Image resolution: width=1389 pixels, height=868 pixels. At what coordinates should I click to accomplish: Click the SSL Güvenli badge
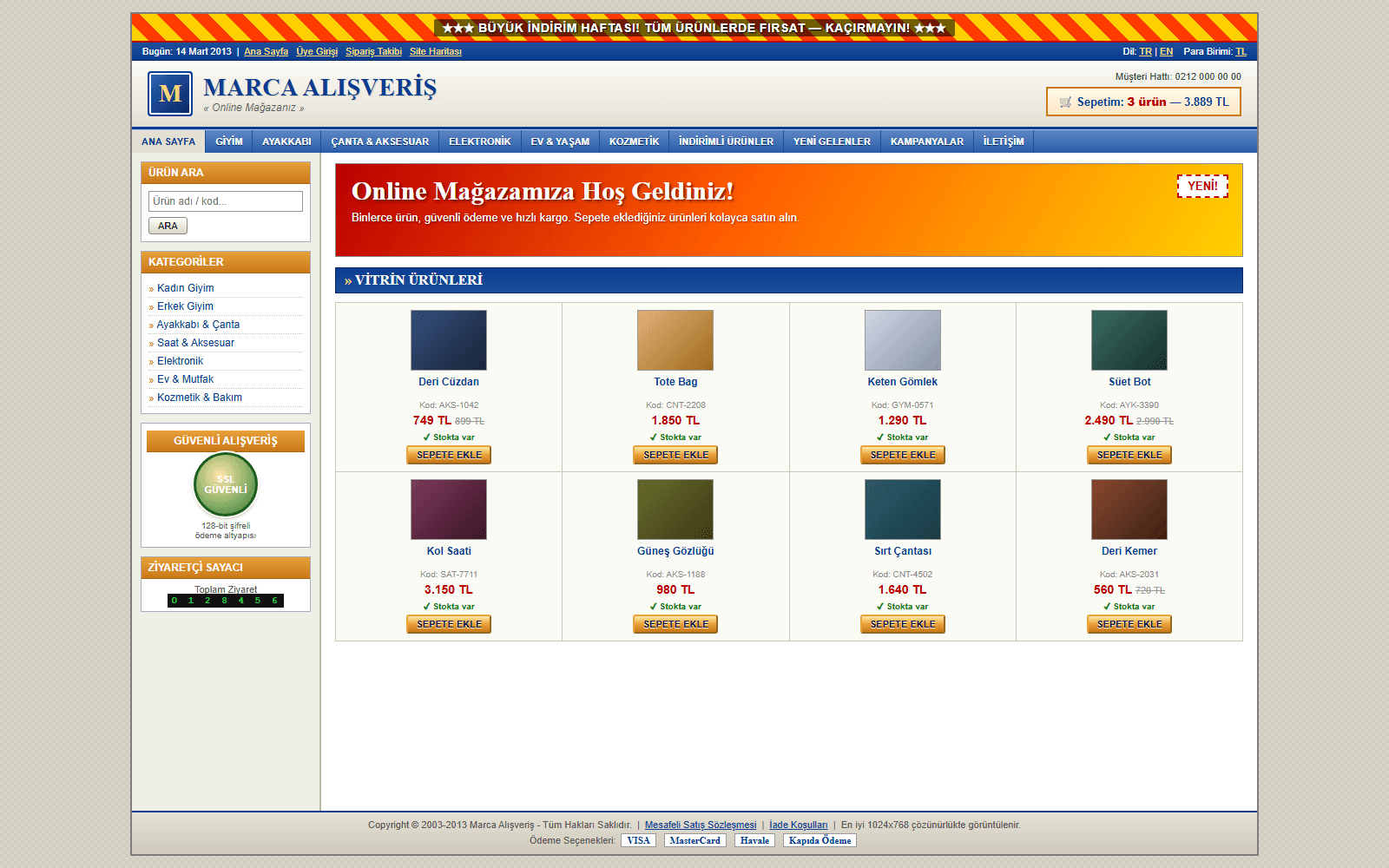[226, 484]
